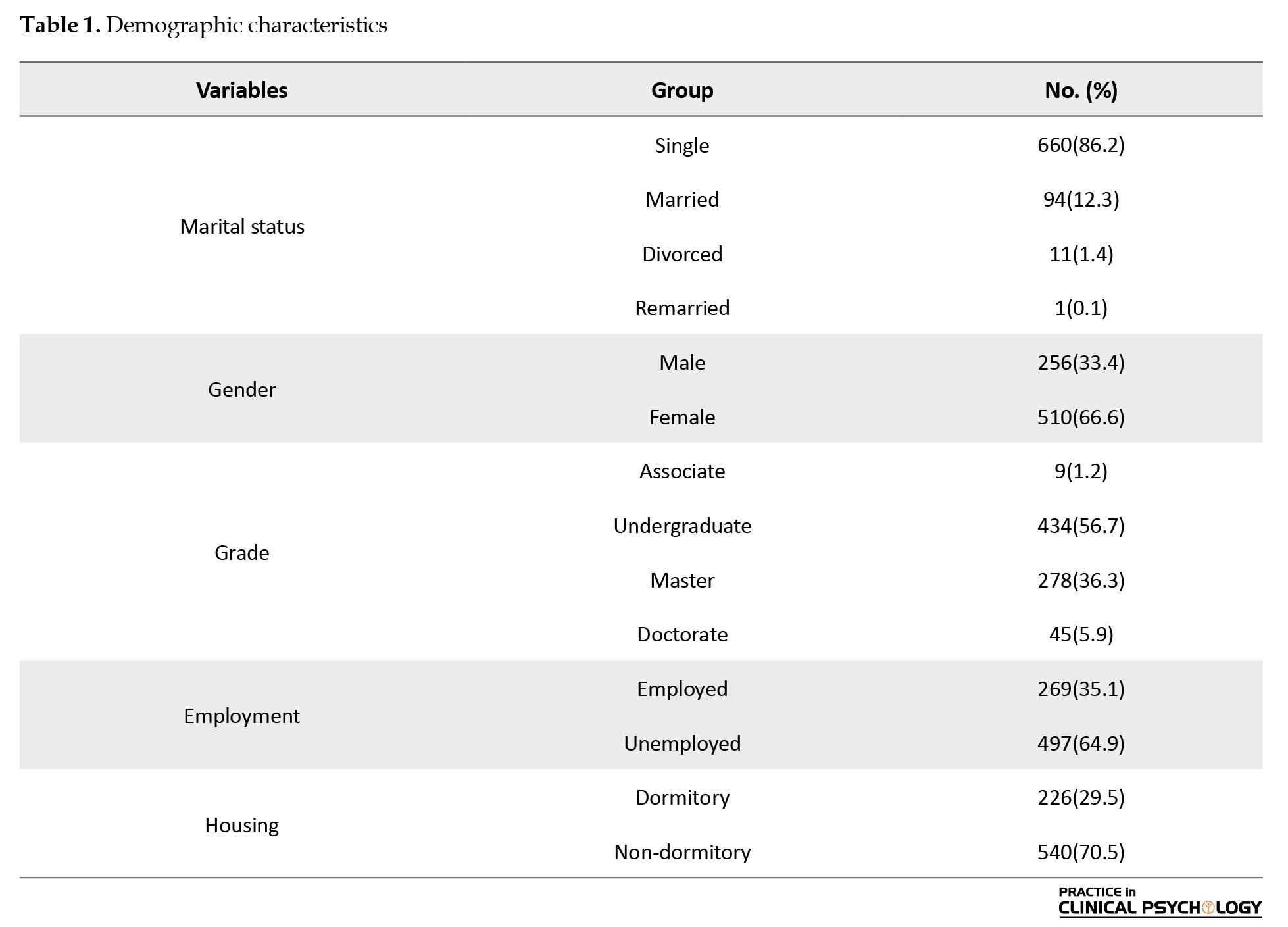Select the value 660(86.2)

[x=1080, y=145]
